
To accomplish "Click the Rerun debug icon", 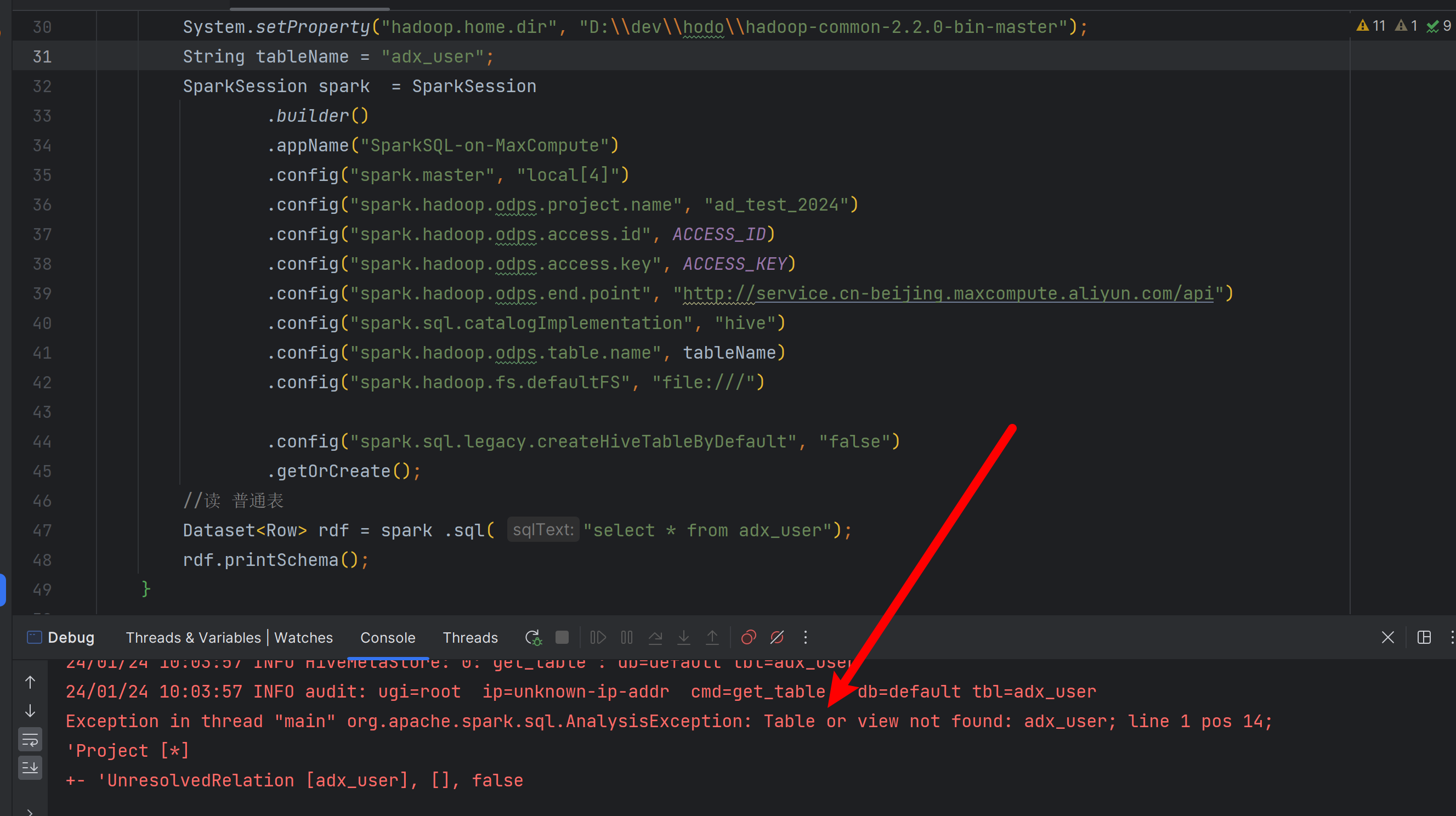I will click(x=533, y=637).
